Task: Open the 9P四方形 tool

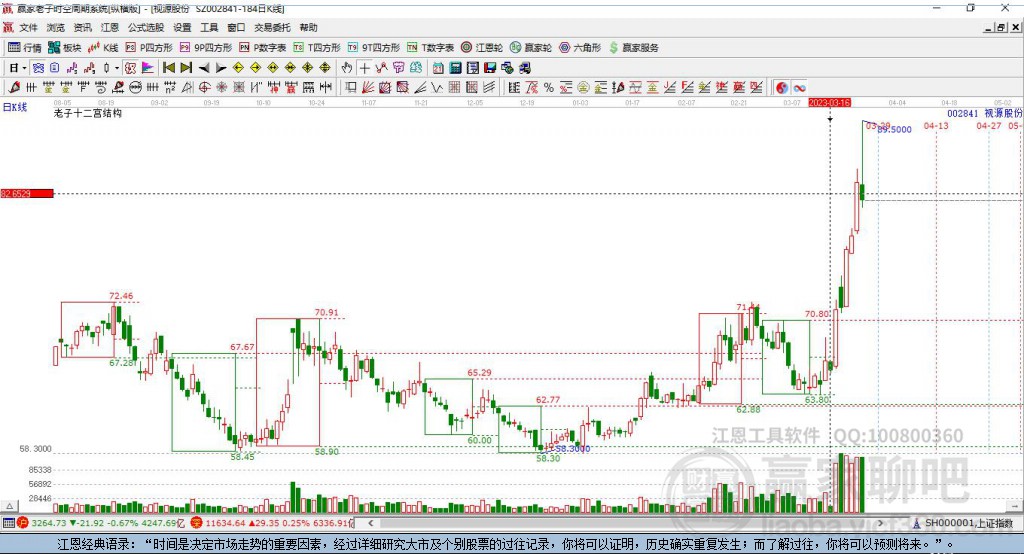Action: tap(205, 48)
